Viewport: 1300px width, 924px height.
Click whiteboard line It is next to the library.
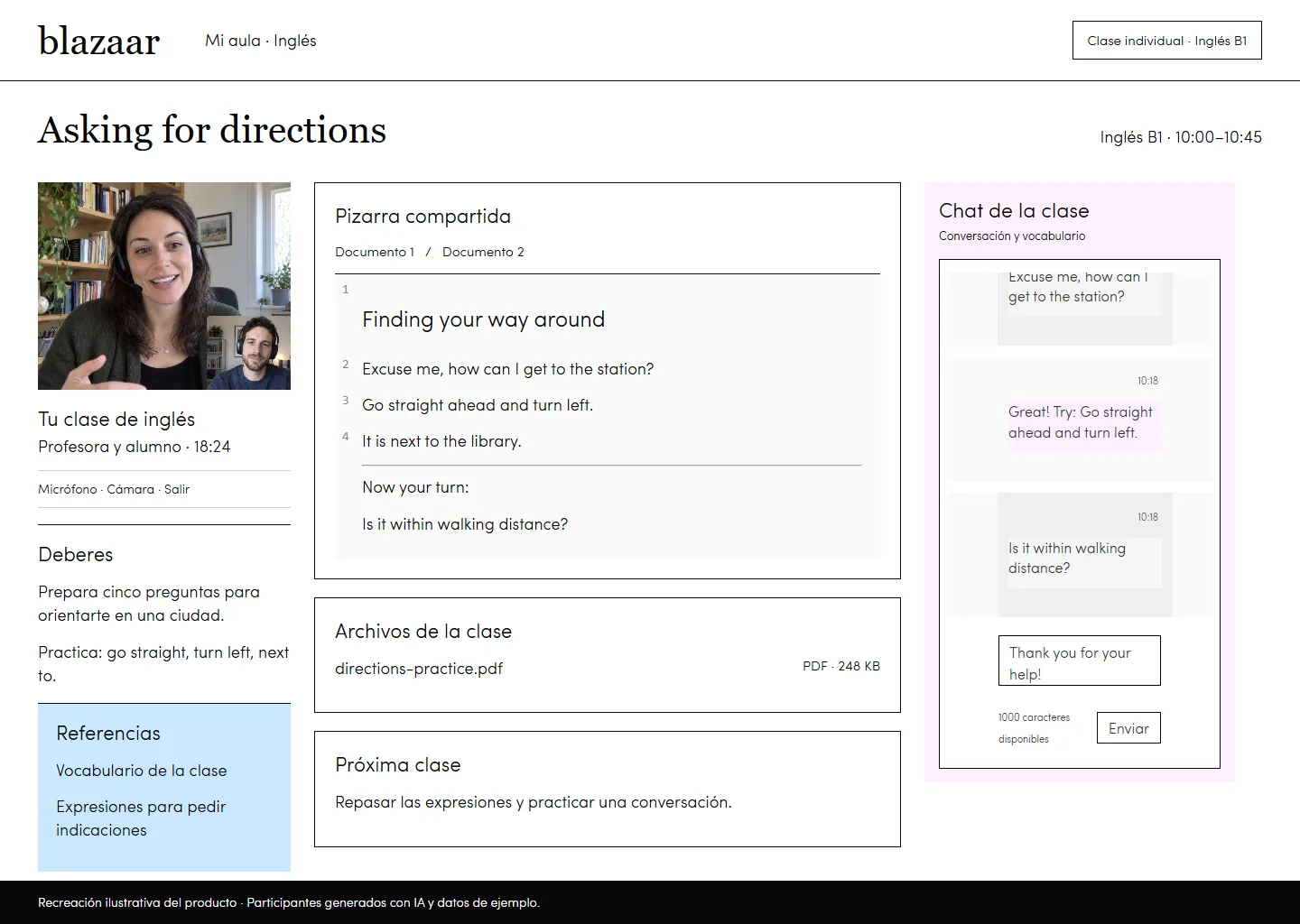point(441,441)
